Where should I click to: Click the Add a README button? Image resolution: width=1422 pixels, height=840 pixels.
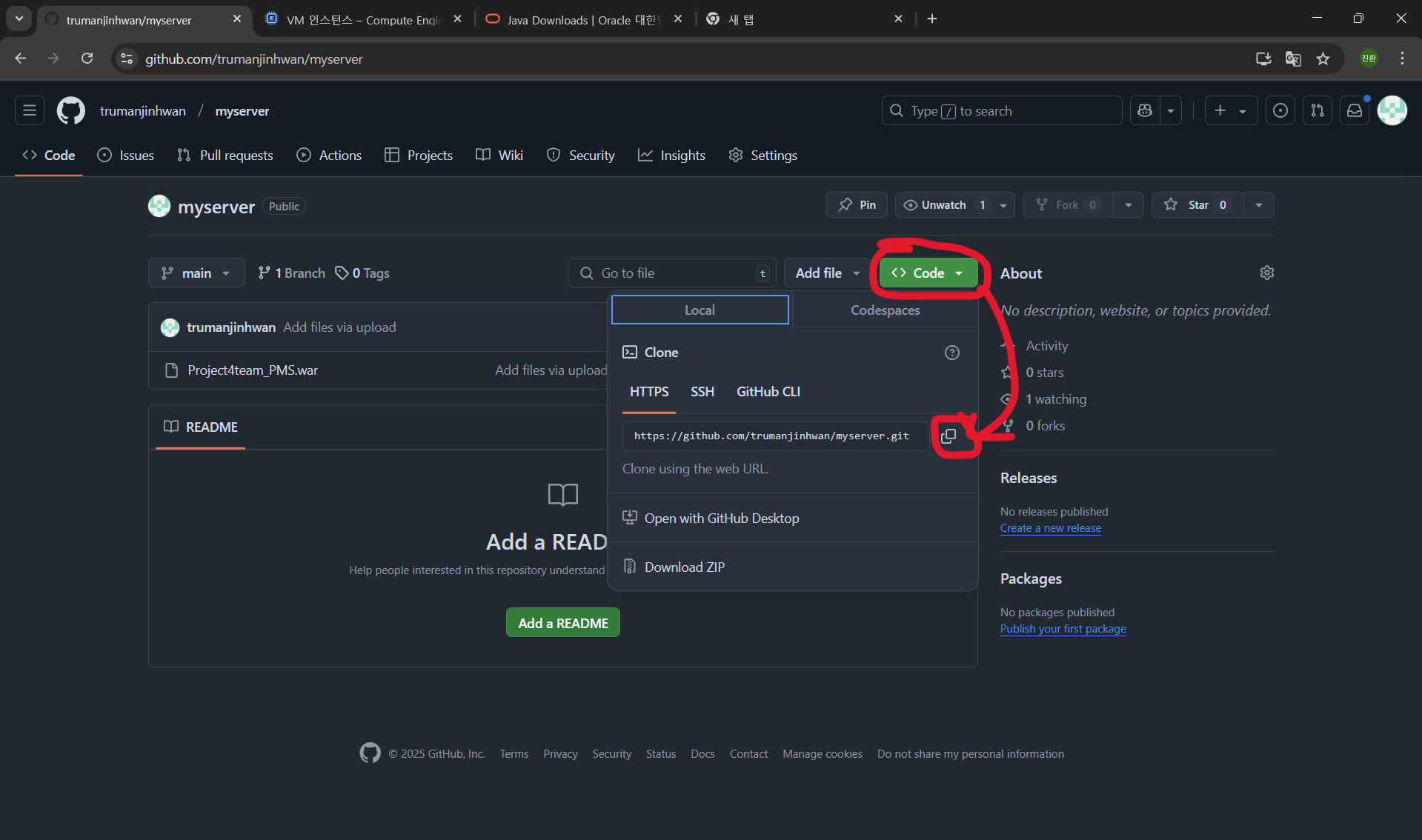click(x=562, y=623)
